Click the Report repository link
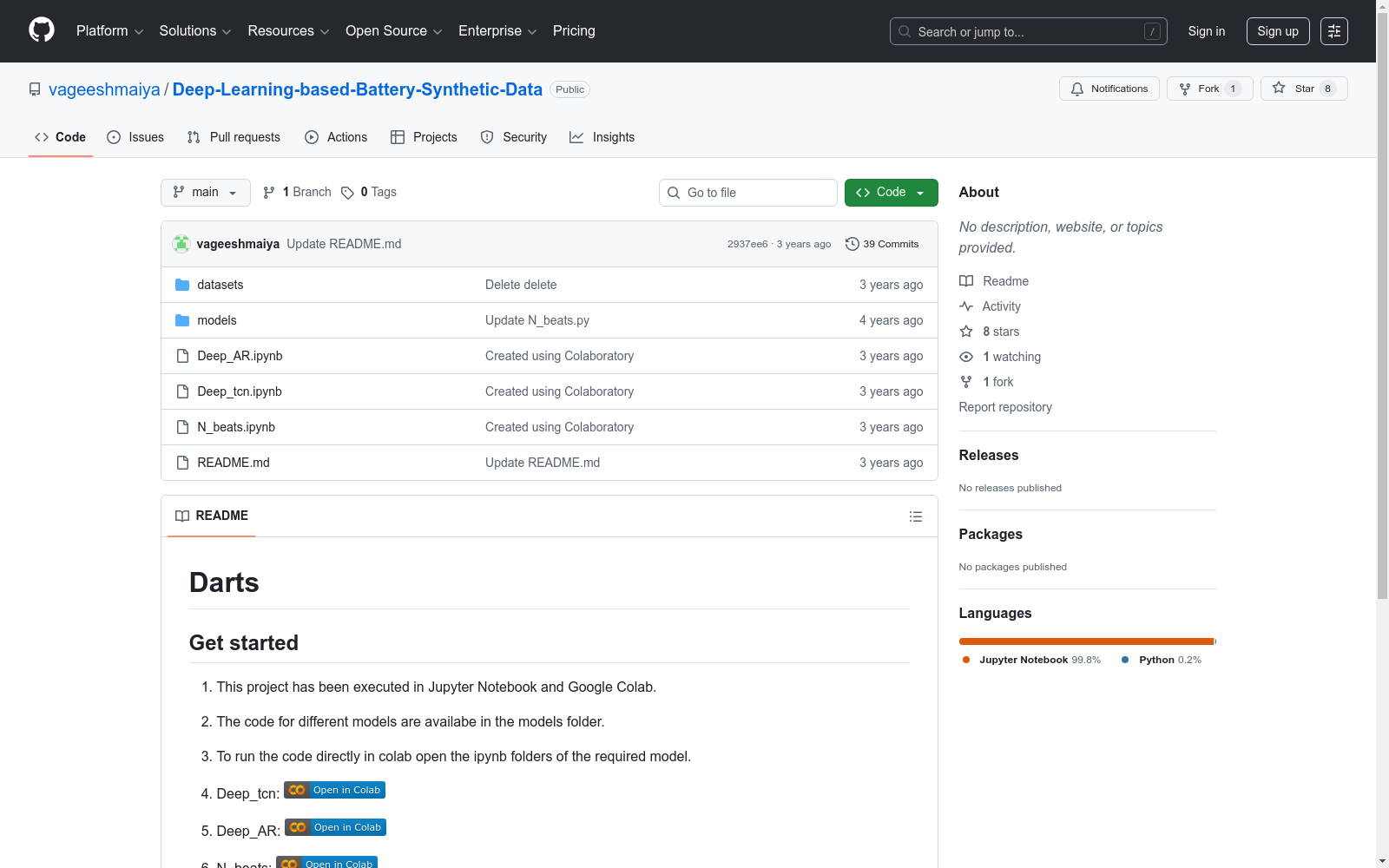Screen dimensions: 1389x868 (x=1005, y=407)
